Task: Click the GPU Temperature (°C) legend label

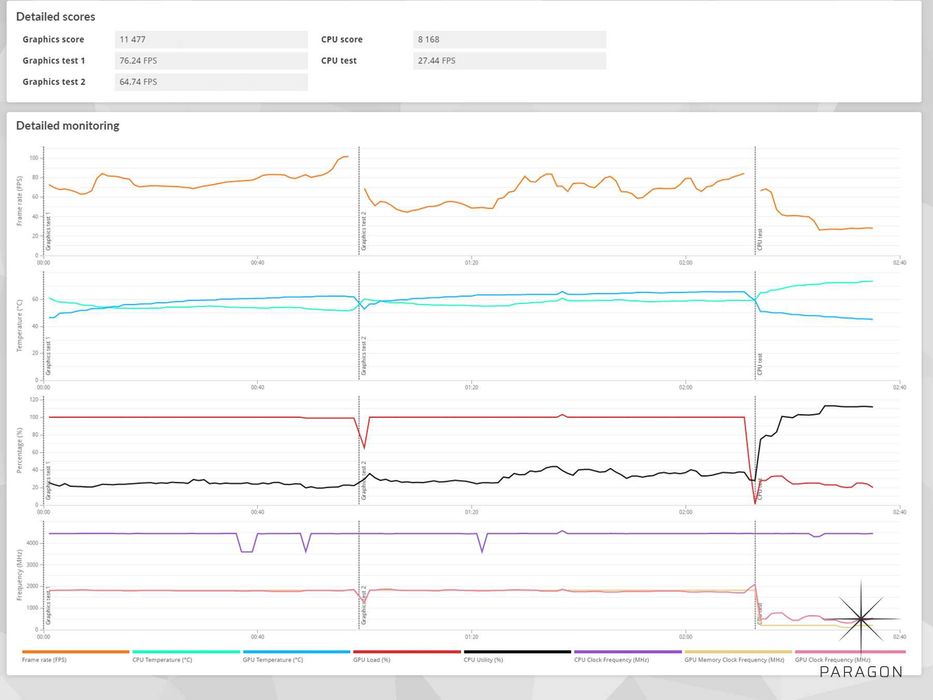Action: (273, 660)
